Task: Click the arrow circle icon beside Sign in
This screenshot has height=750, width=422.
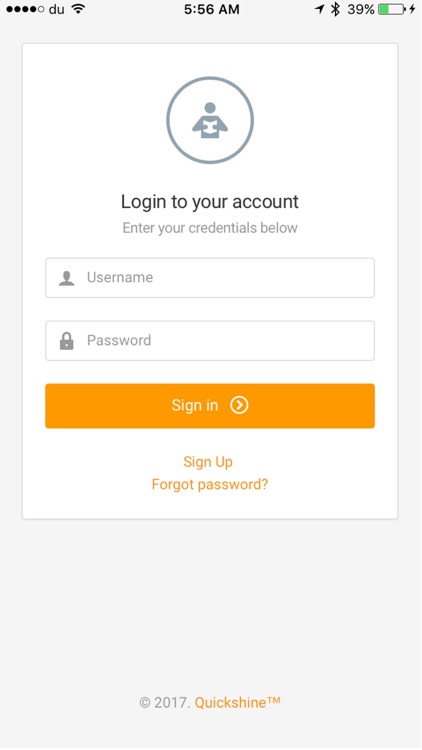Action: tap(239, 405)
